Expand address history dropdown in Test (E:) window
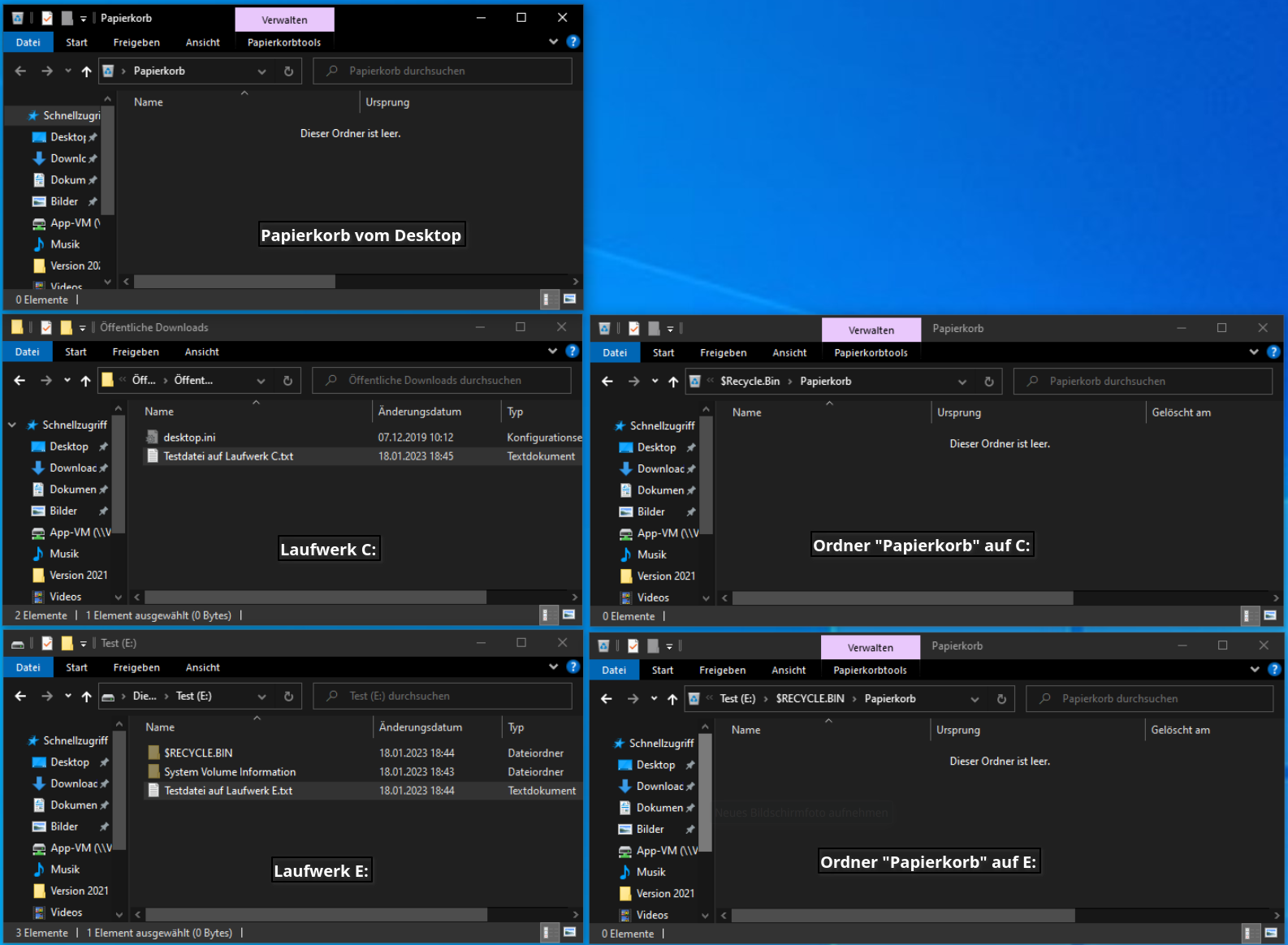 [261, 697]
